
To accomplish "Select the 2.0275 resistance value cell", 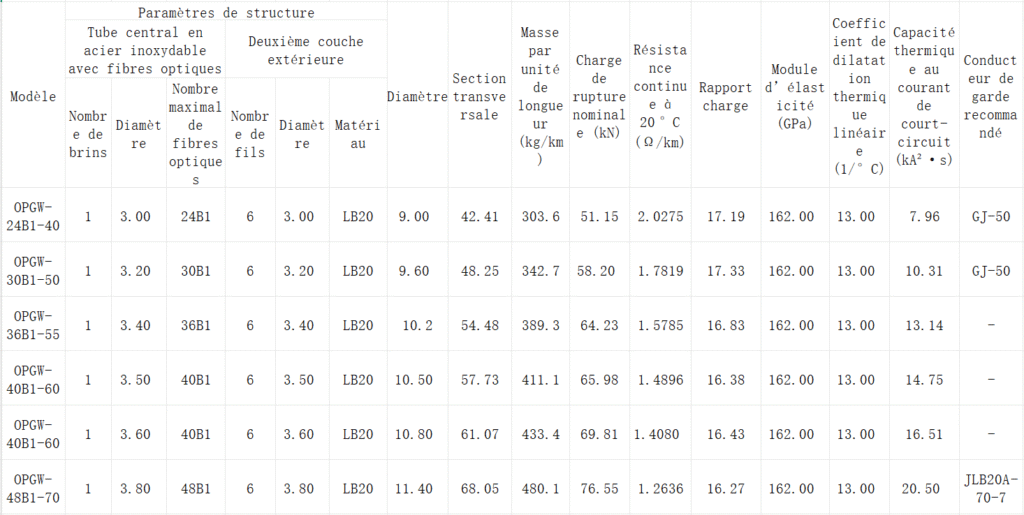I will [x=660, y=216].
